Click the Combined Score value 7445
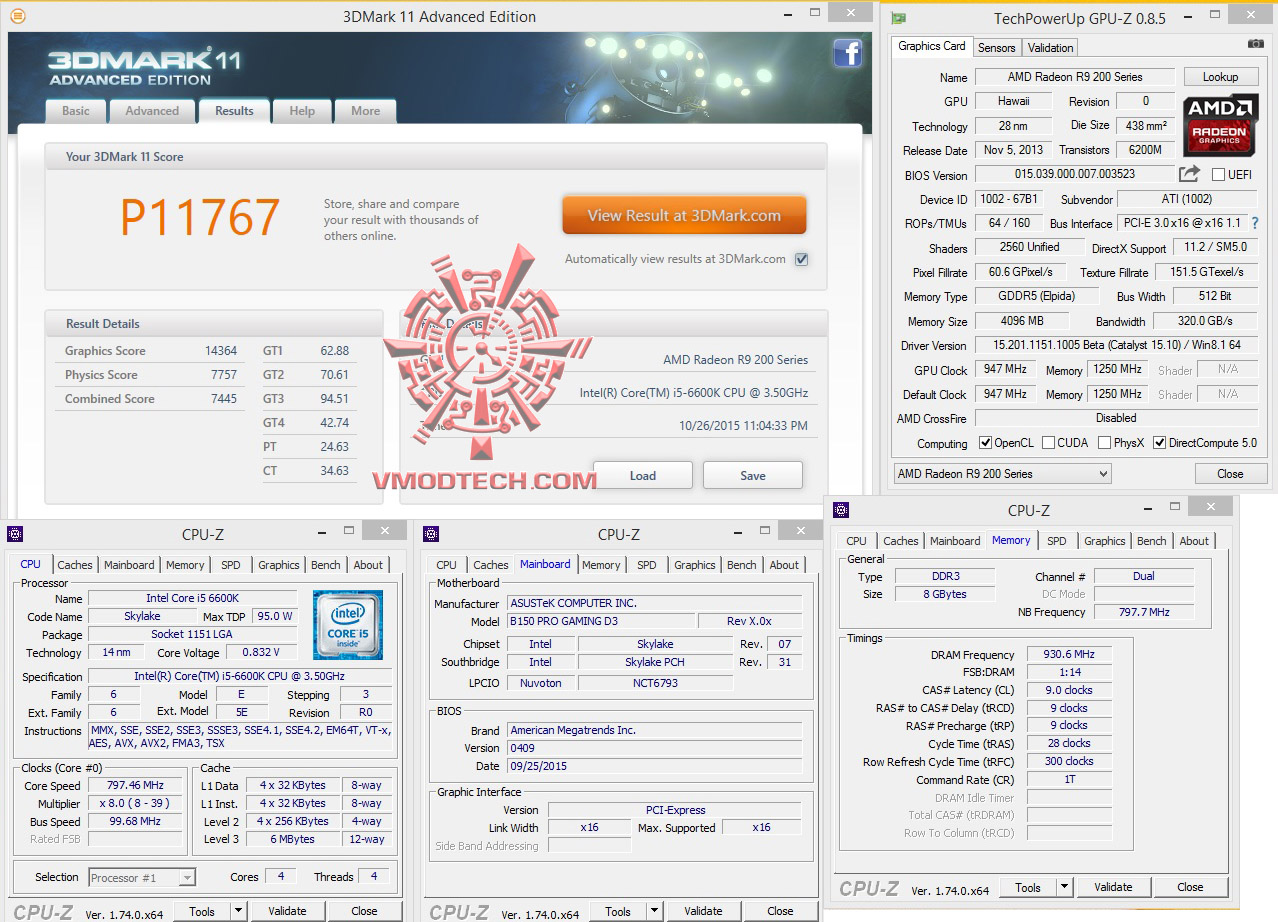This screenshot has width=1278, height=922. coord(224,399)
